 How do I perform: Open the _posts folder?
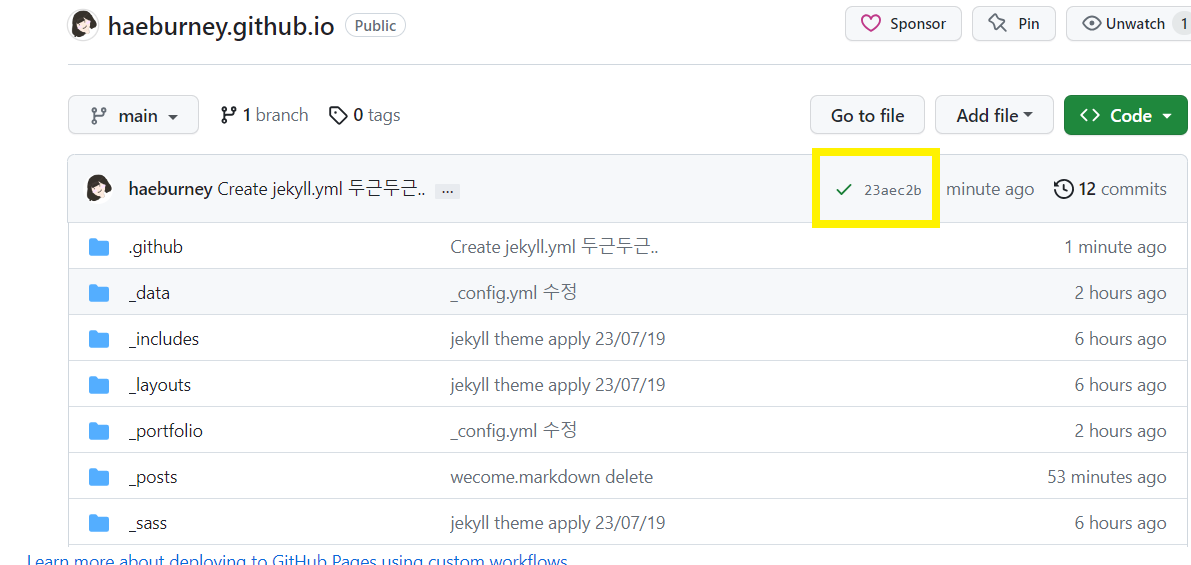(153, 478)
